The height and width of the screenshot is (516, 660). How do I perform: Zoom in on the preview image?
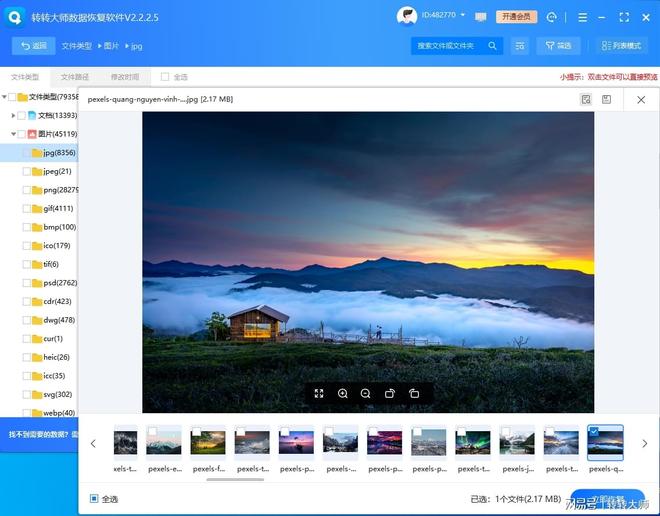[343, 394]
